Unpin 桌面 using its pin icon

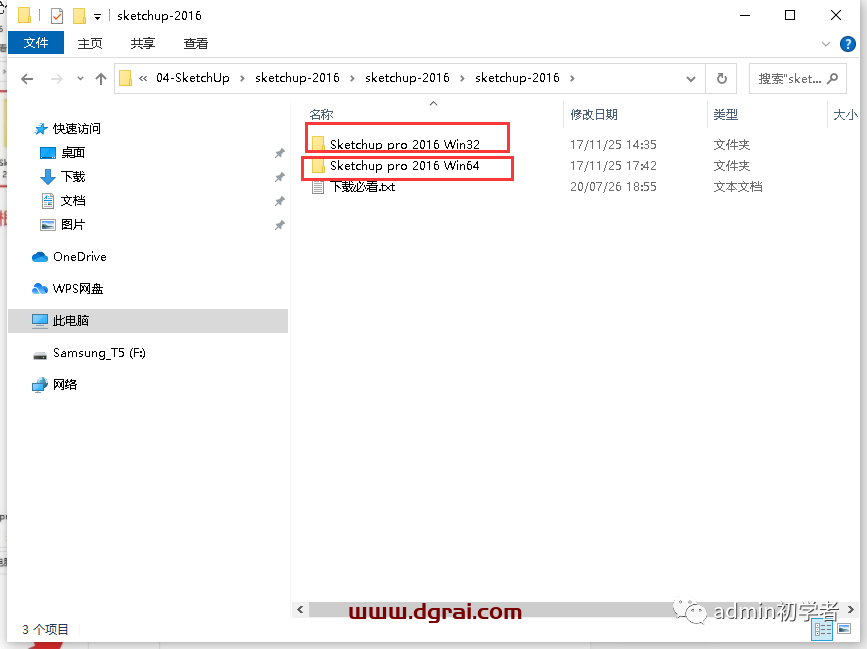click(x=280, y=153)
